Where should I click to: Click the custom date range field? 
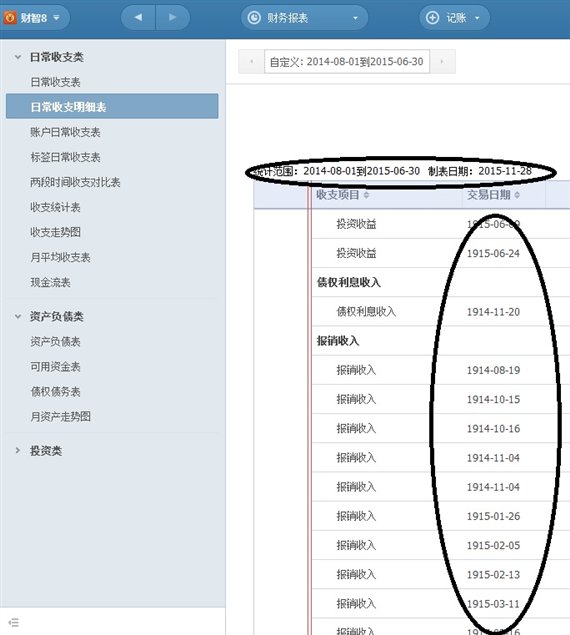[347, 62]
